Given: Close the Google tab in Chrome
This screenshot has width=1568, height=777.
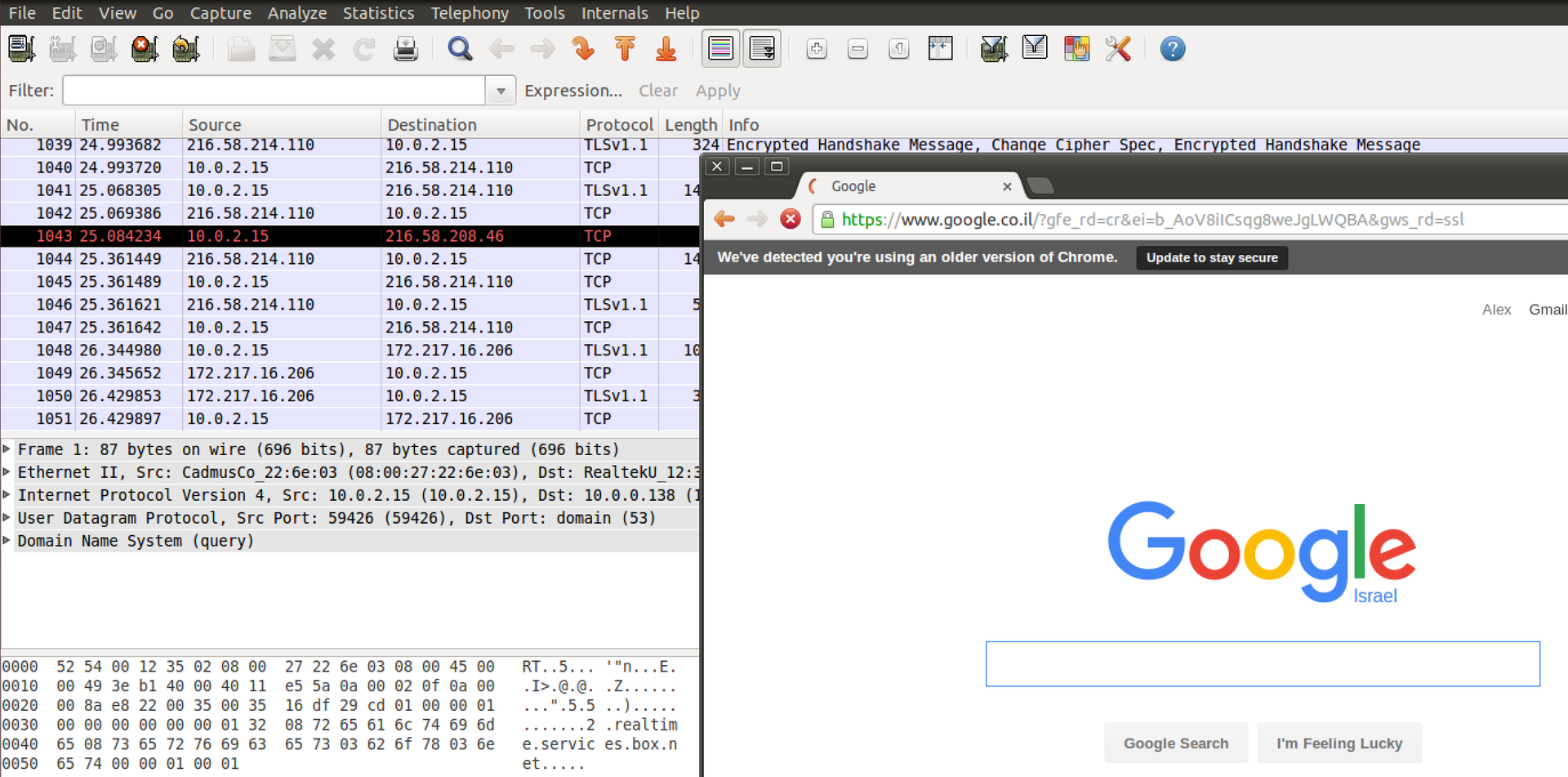Looking at the screenshot, I should (x=1007, y=186).
